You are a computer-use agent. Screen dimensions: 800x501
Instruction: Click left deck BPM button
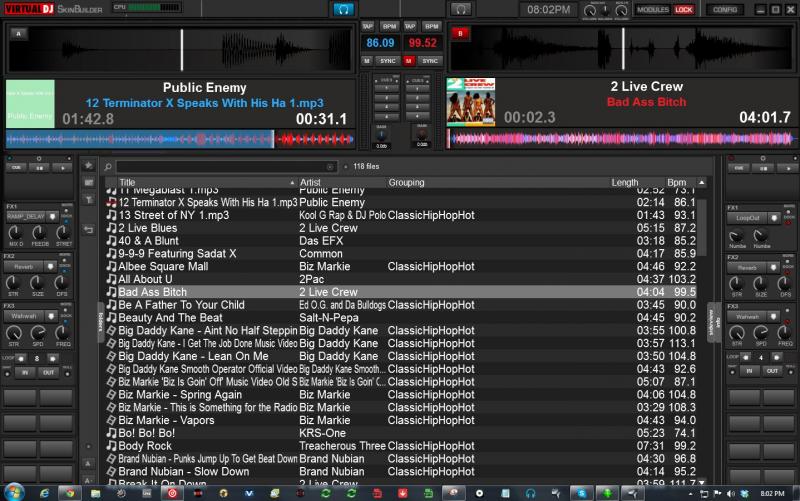coord(389,26)
